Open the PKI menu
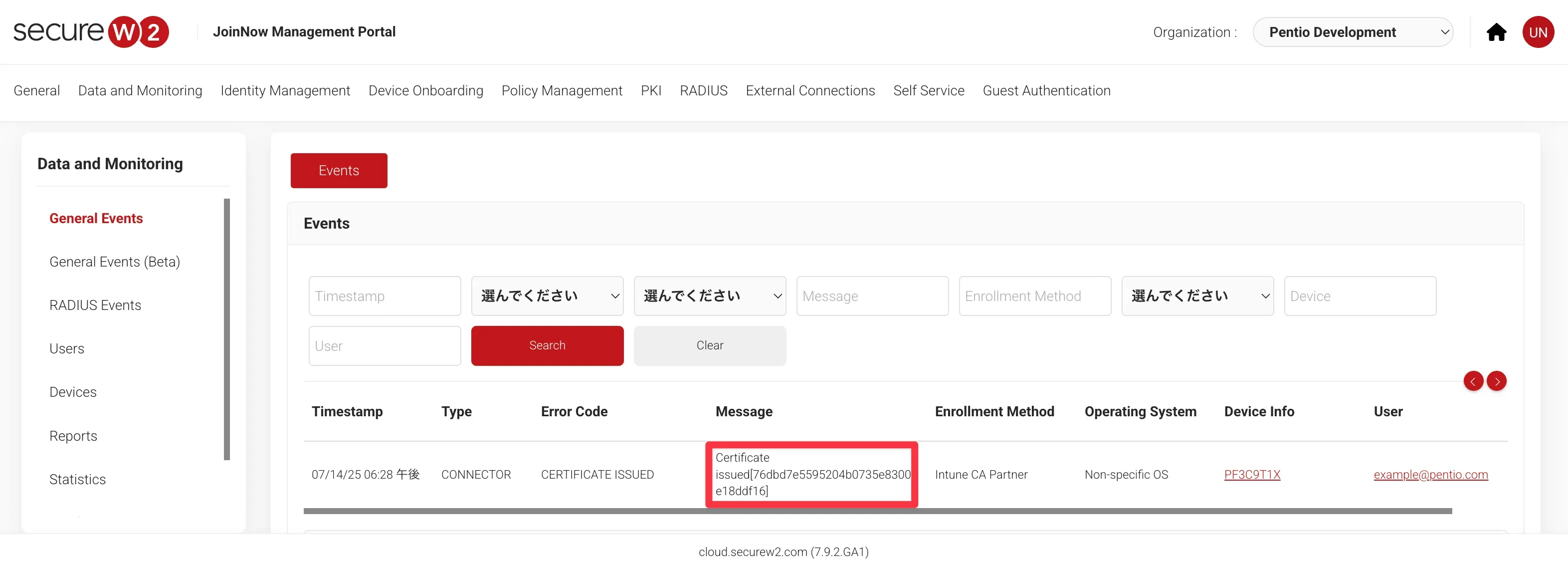This screenshot has width=1568, height=564. tap(651, 91)
